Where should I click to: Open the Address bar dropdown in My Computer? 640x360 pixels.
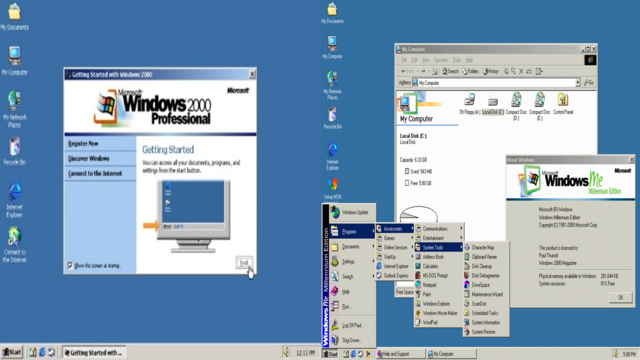click(578, 83)
